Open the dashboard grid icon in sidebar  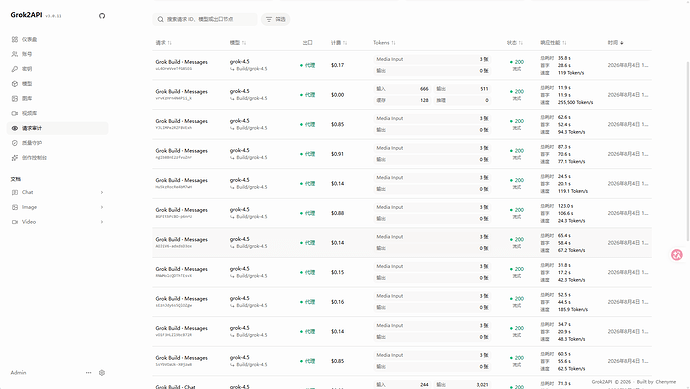pyautogui.click(x=15, y=39)
